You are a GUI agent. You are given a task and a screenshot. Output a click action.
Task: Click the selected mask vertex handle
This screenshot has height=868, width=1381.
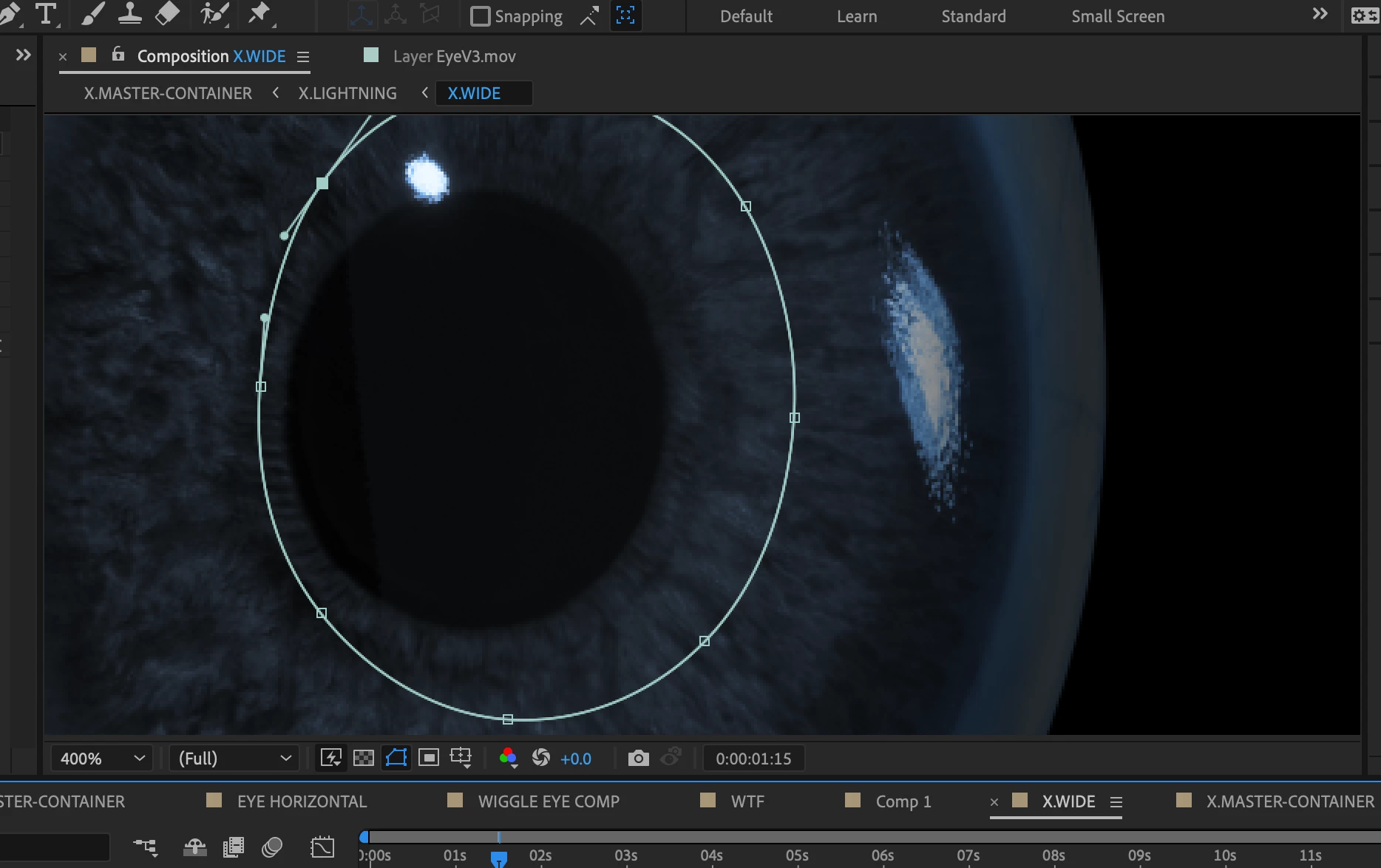tap(322, 183)
